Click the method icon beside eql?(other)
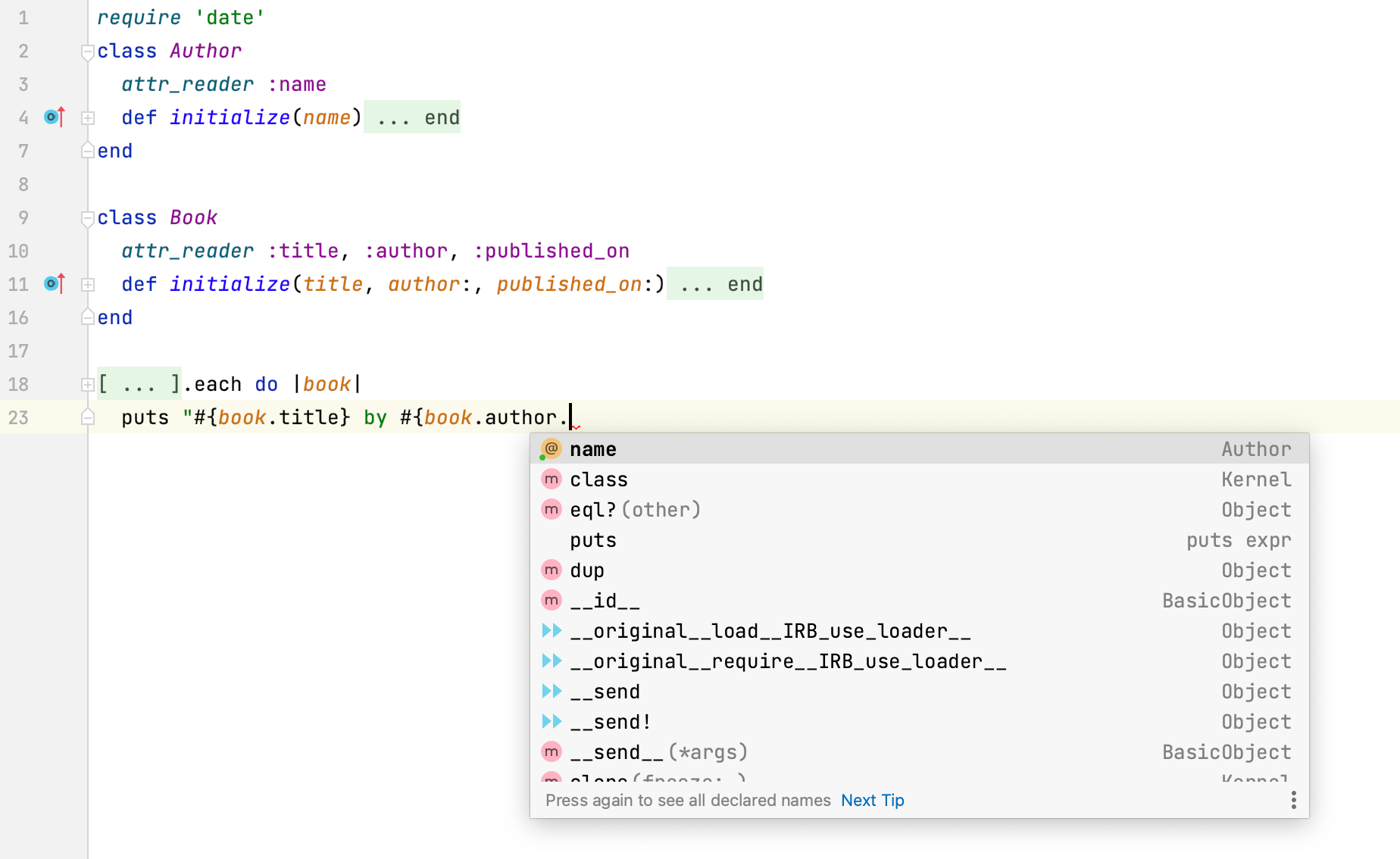The width and height of the screenshot is (1400, 859). [551, 509]
